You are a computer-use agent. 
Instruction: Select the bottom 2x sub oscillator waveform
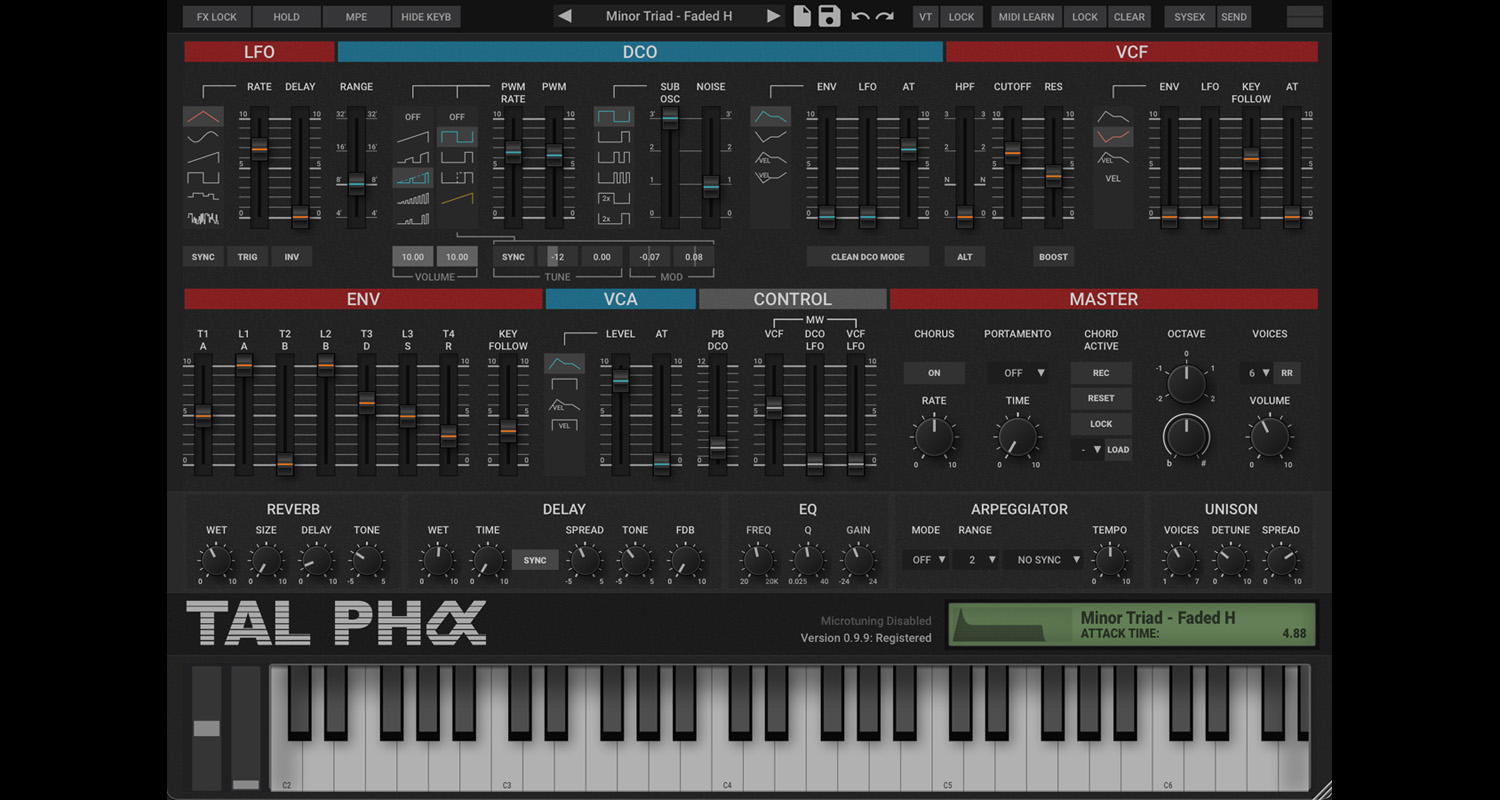click(x=614, y=218)
